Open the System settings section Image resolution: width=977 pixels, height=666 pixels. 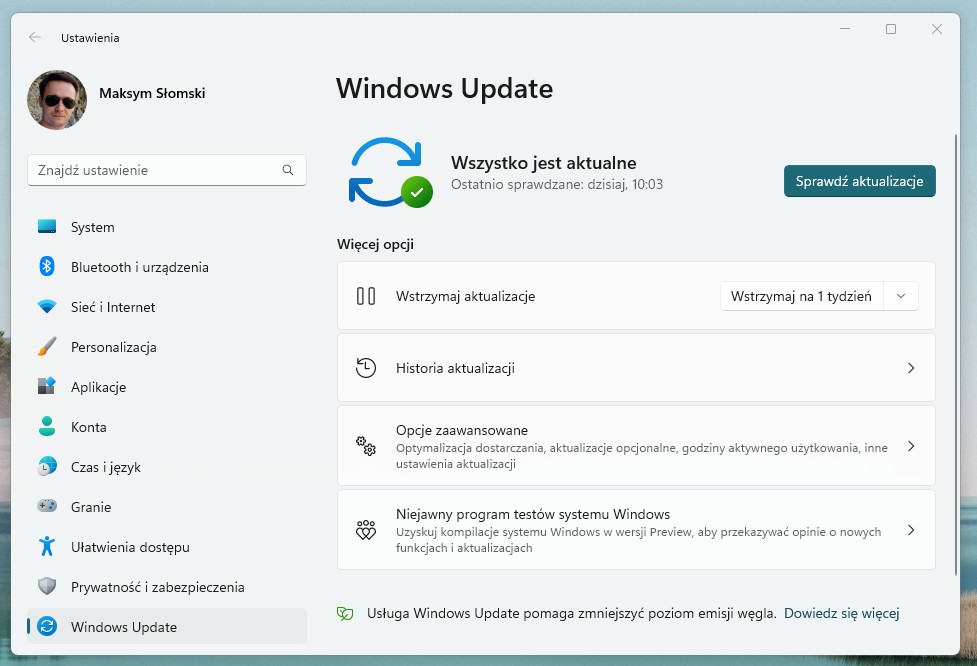point(92,227)
